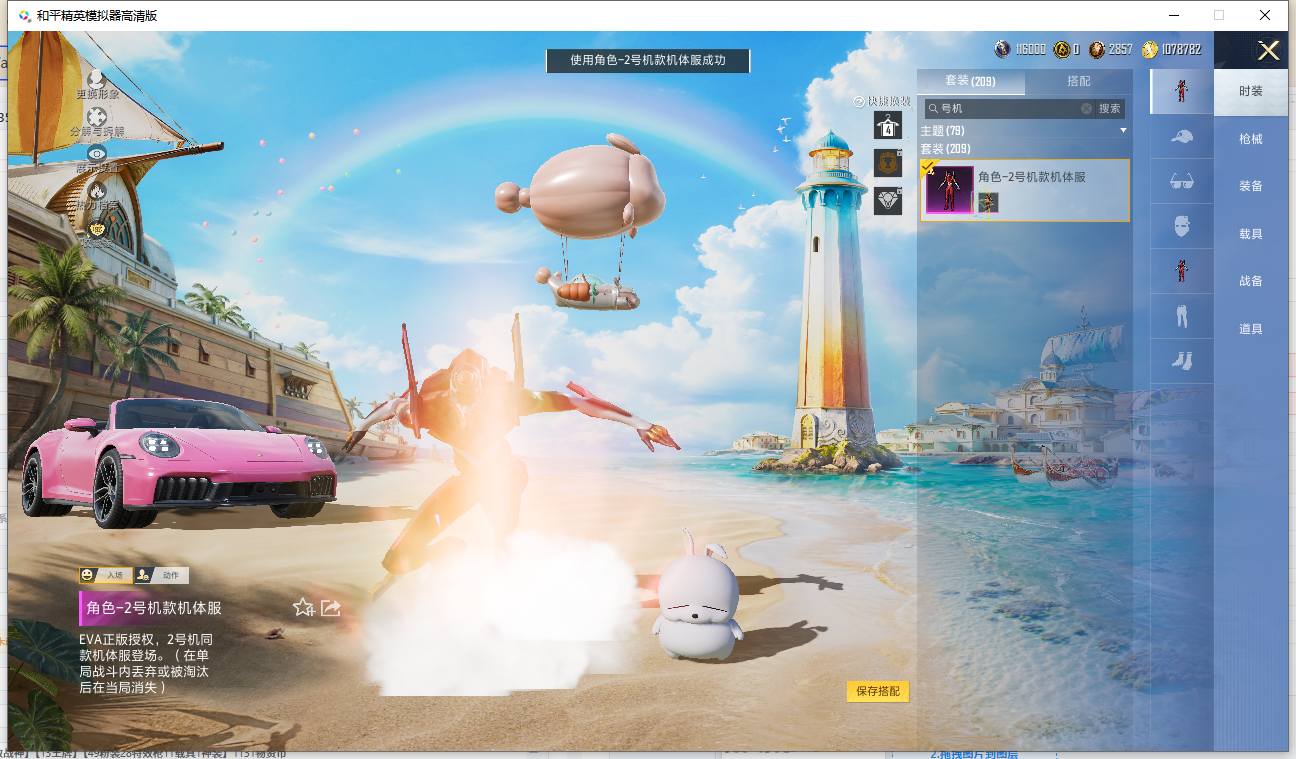The height and width of the screenshot is (759, 1296).
Task: Open the 载具 vehicles tab
Action: [x=1251, y=234]
